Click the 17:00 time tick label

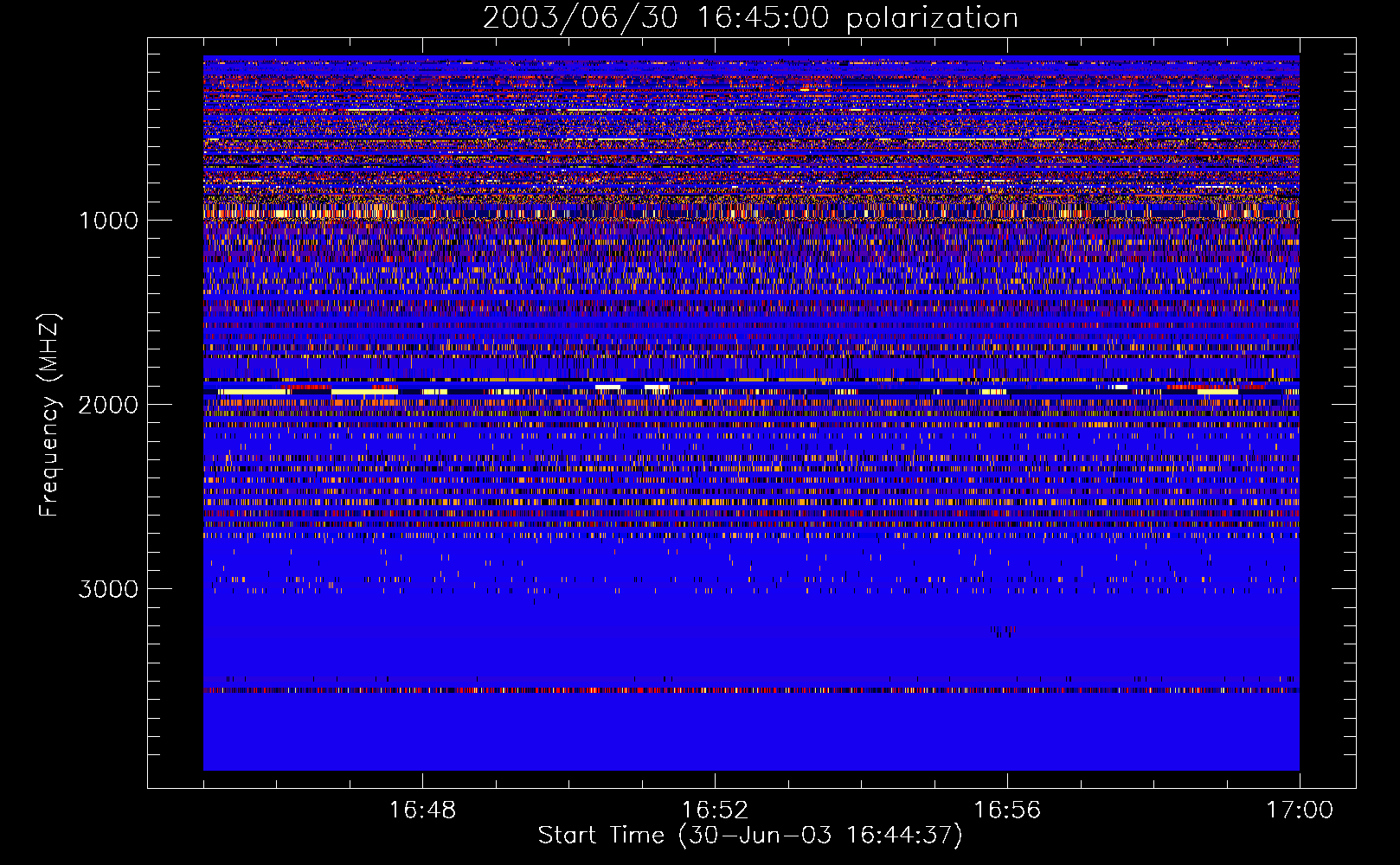click(x=1300, y=811)
